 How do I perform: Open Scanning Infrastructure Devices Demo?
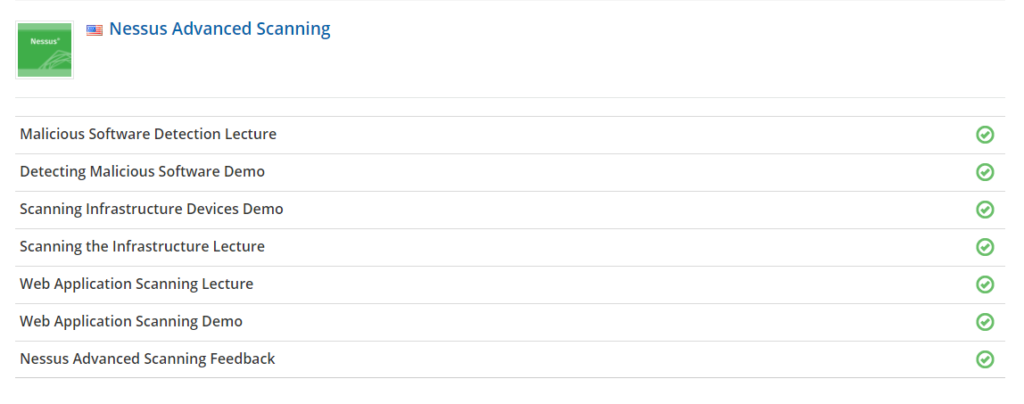(x=151, y=209)
